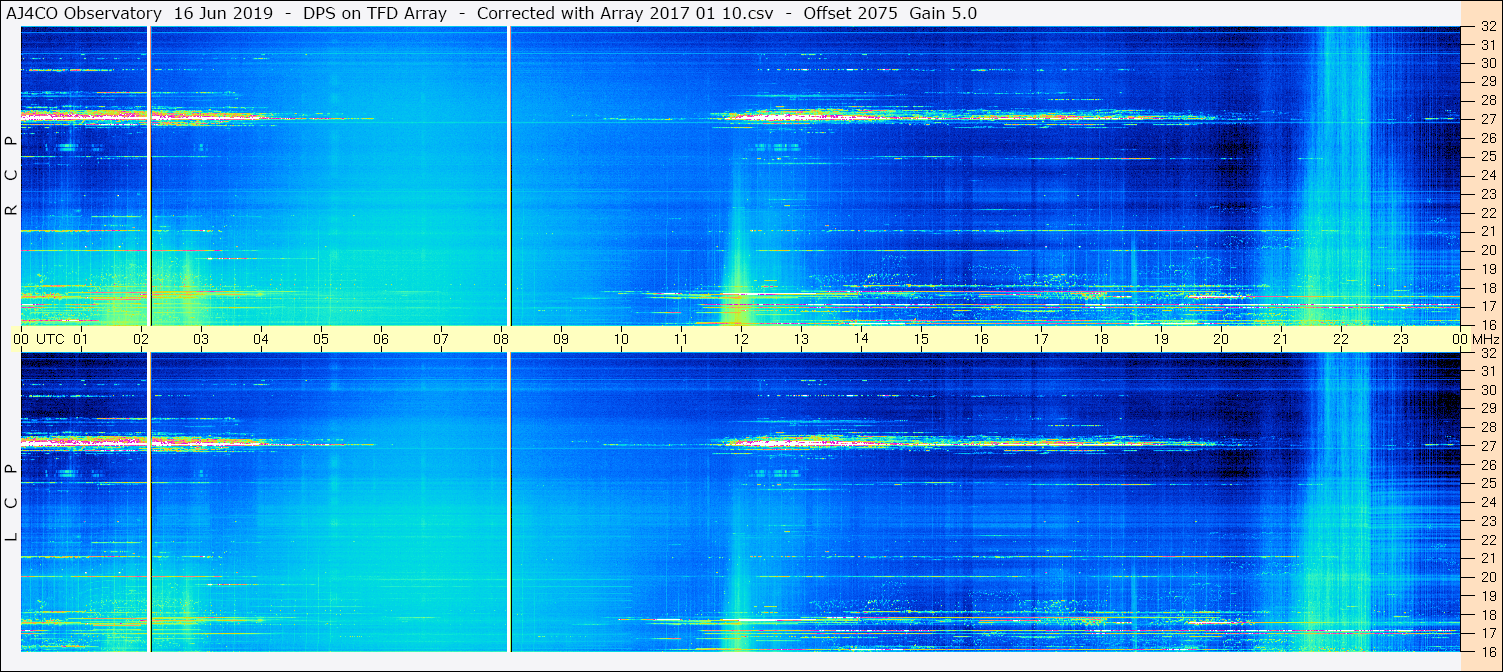Select the 05 hour mark on time axis

click(x=321, y=339)
